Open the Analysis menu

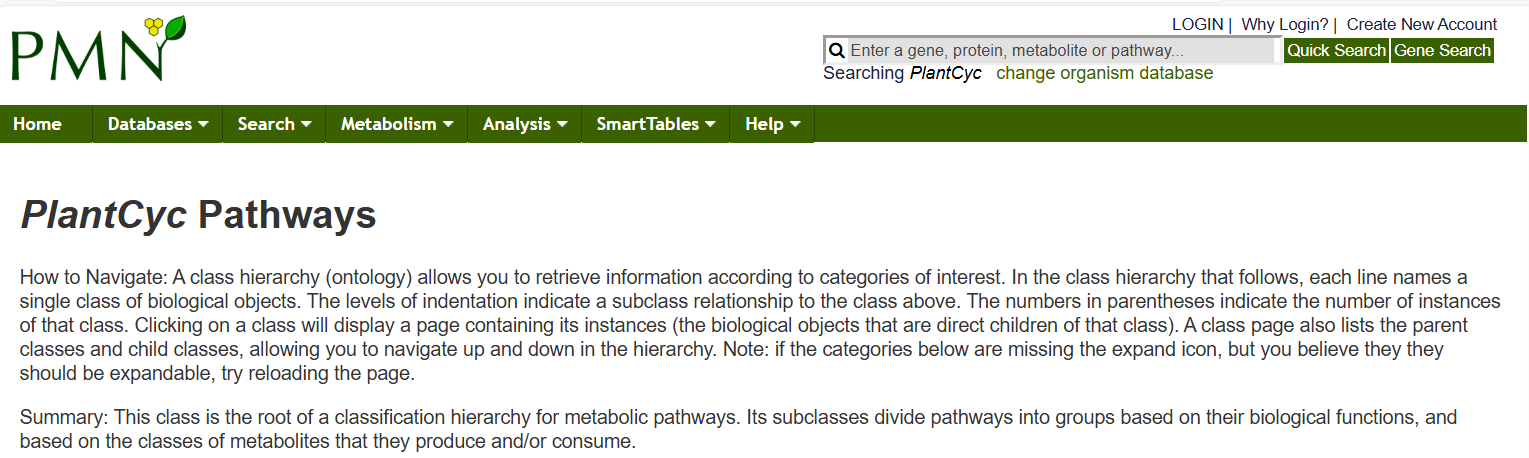point(525,124)
